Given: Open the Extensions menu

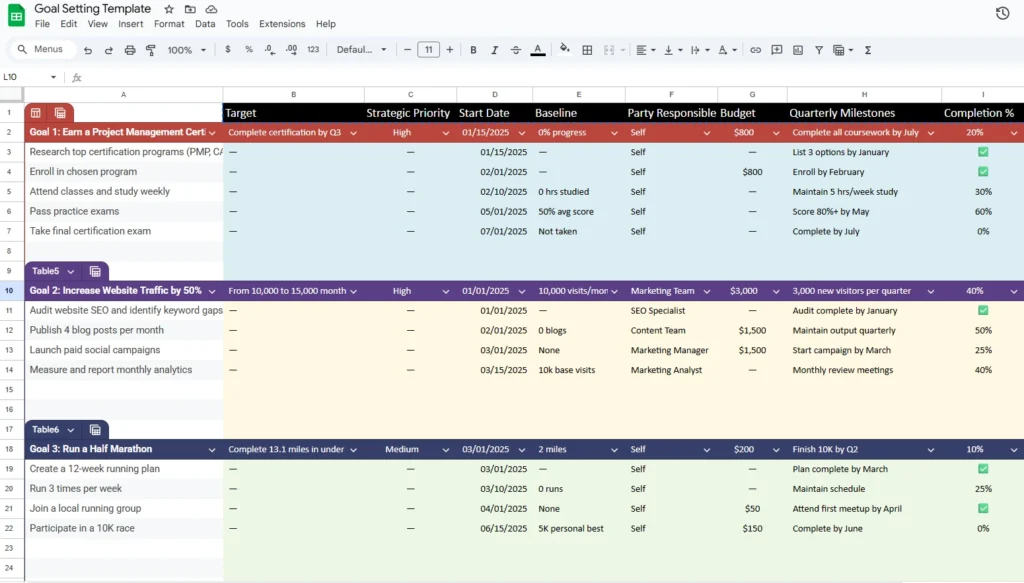Looking at the screenshot, I should coord(281,24).
